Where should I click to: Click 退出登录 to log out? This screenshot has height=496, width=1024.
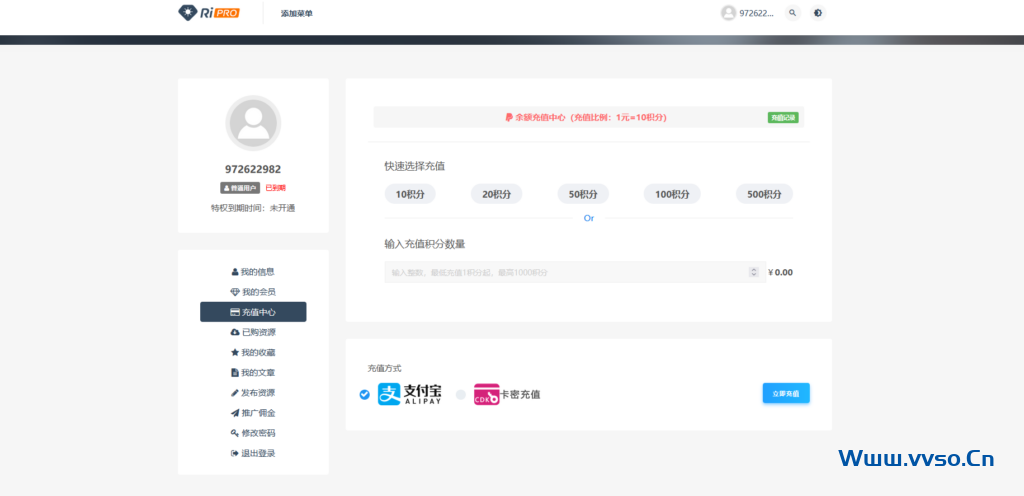(x=253, y=453)
